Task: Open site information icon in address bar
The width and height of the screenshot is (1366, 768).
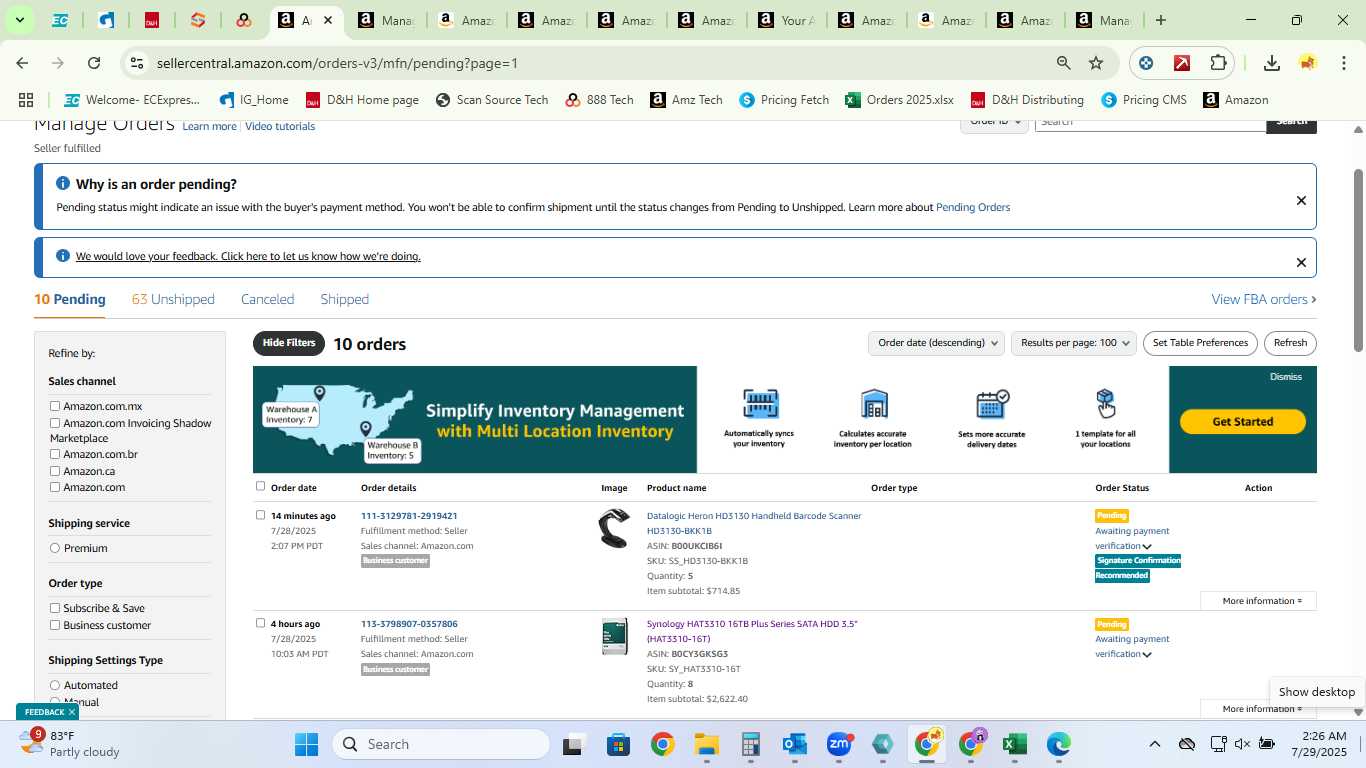Action: pos(136,63)
